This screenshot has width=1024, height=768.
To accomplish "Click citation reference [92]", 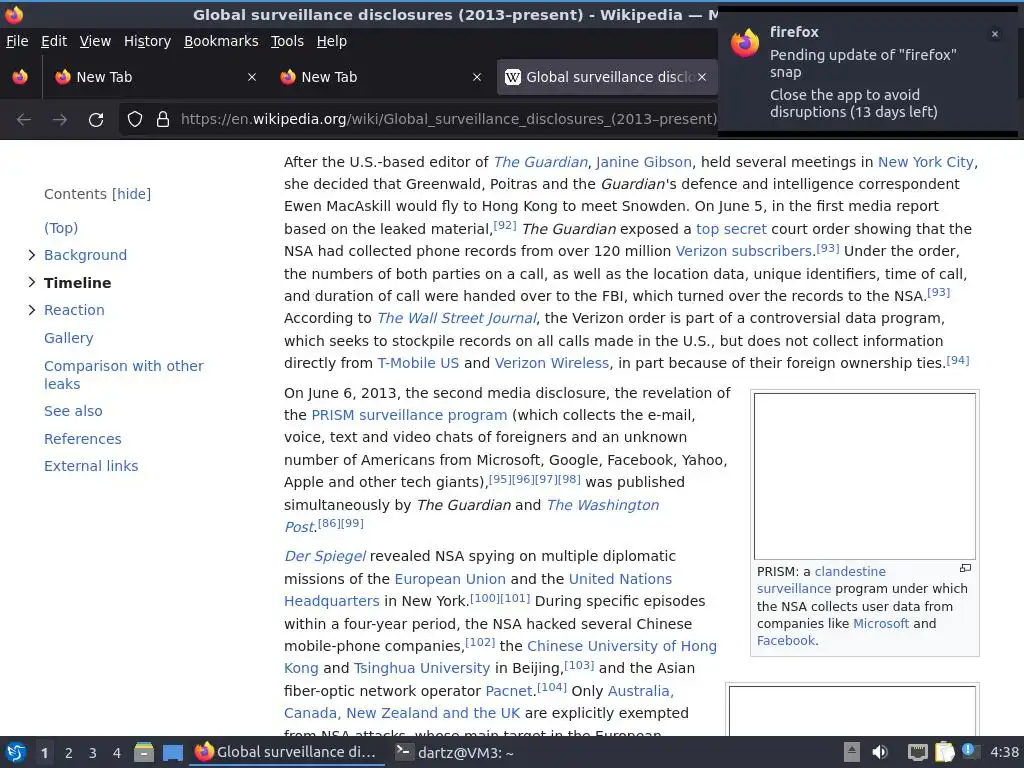I will coord(505,225).
